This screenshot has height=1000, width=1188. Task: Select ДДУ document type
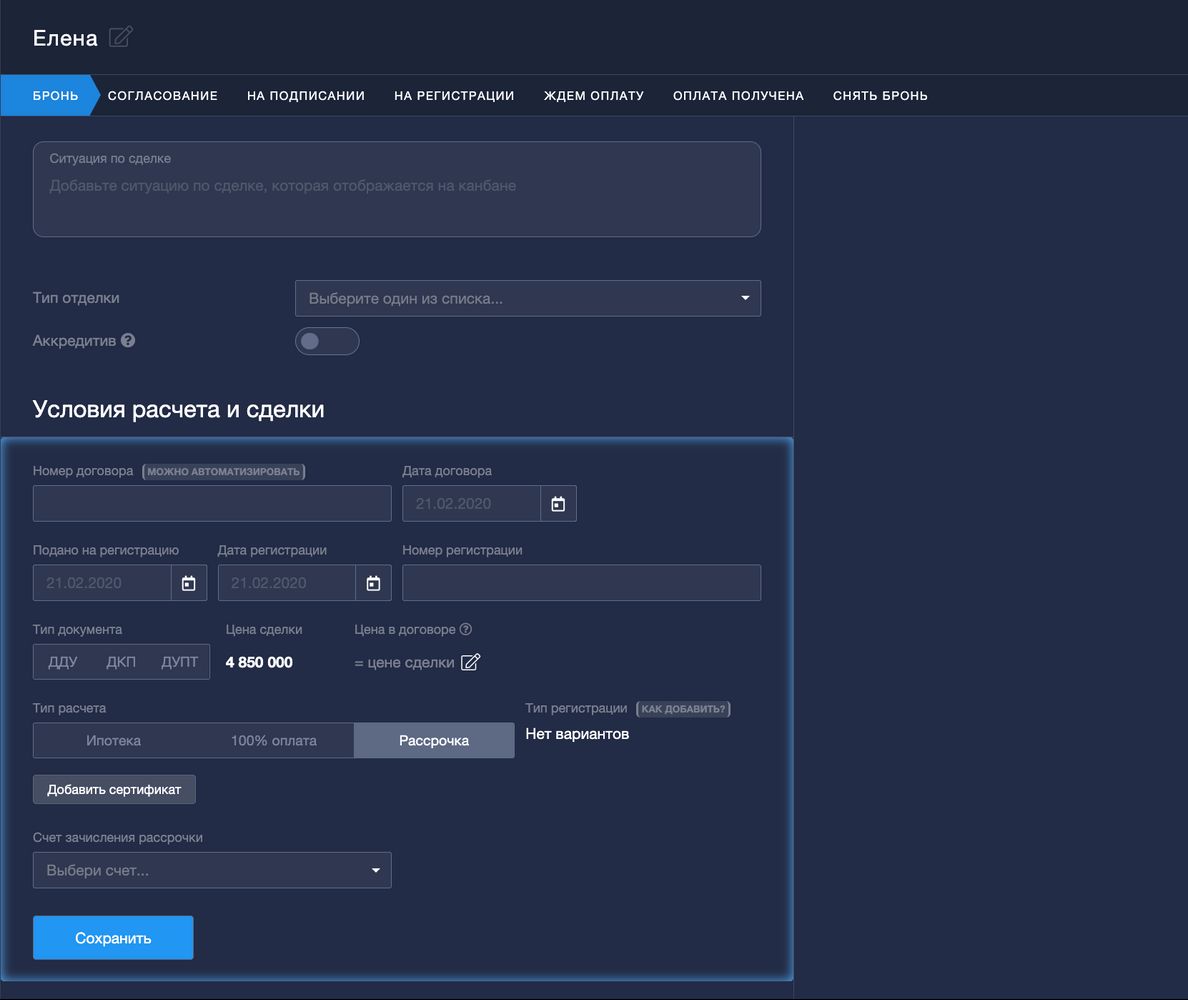point(63,662)
